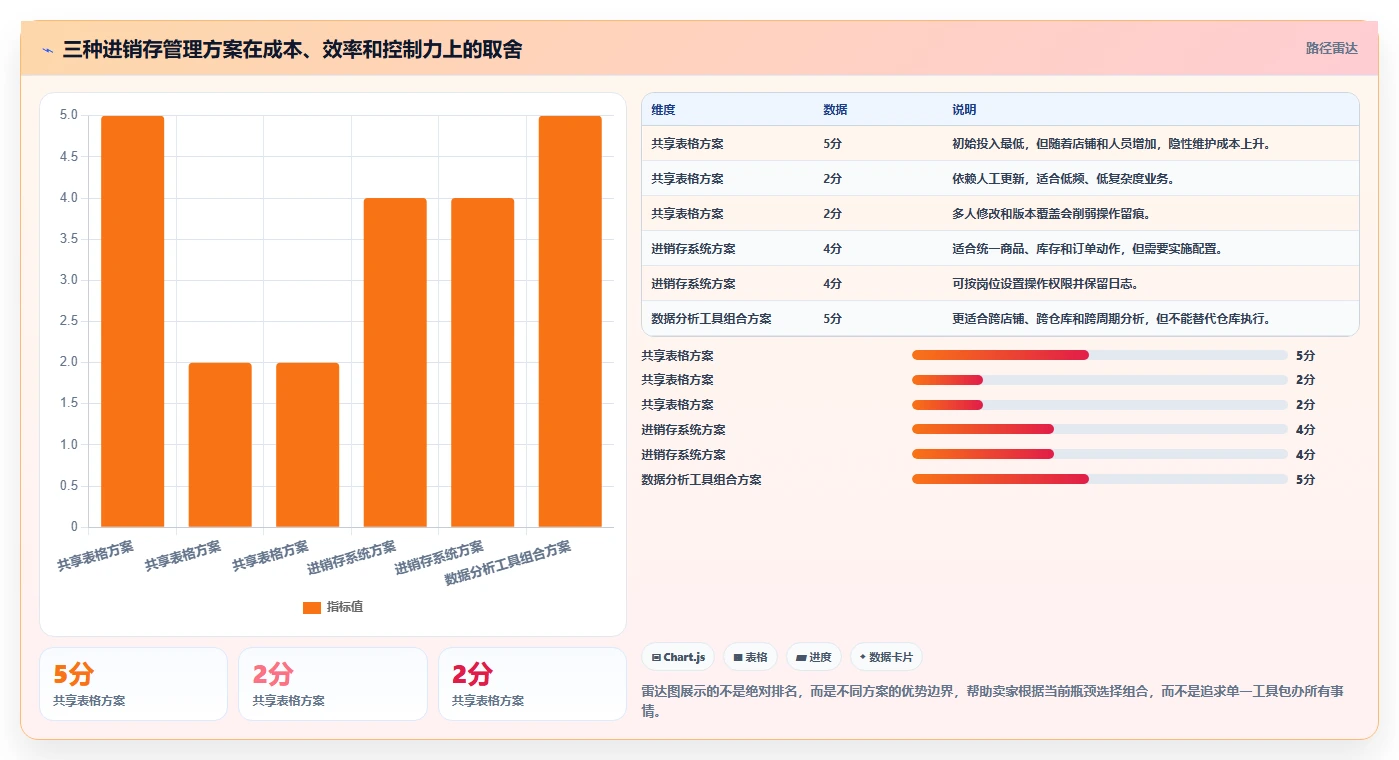Open the pink 2分 共享表格方案 card
This screenshot has width=1399, height=760.
(x=332, y=684)
